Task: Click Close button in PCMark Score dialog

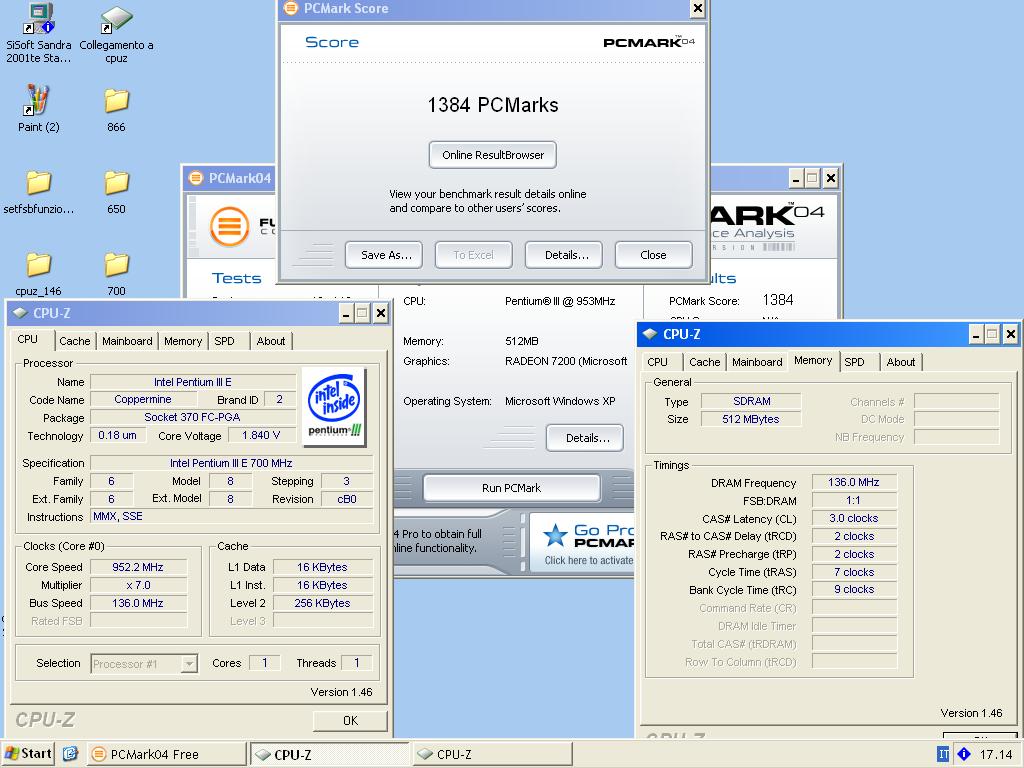Action: pyautogui.click(x=653, y=255)
